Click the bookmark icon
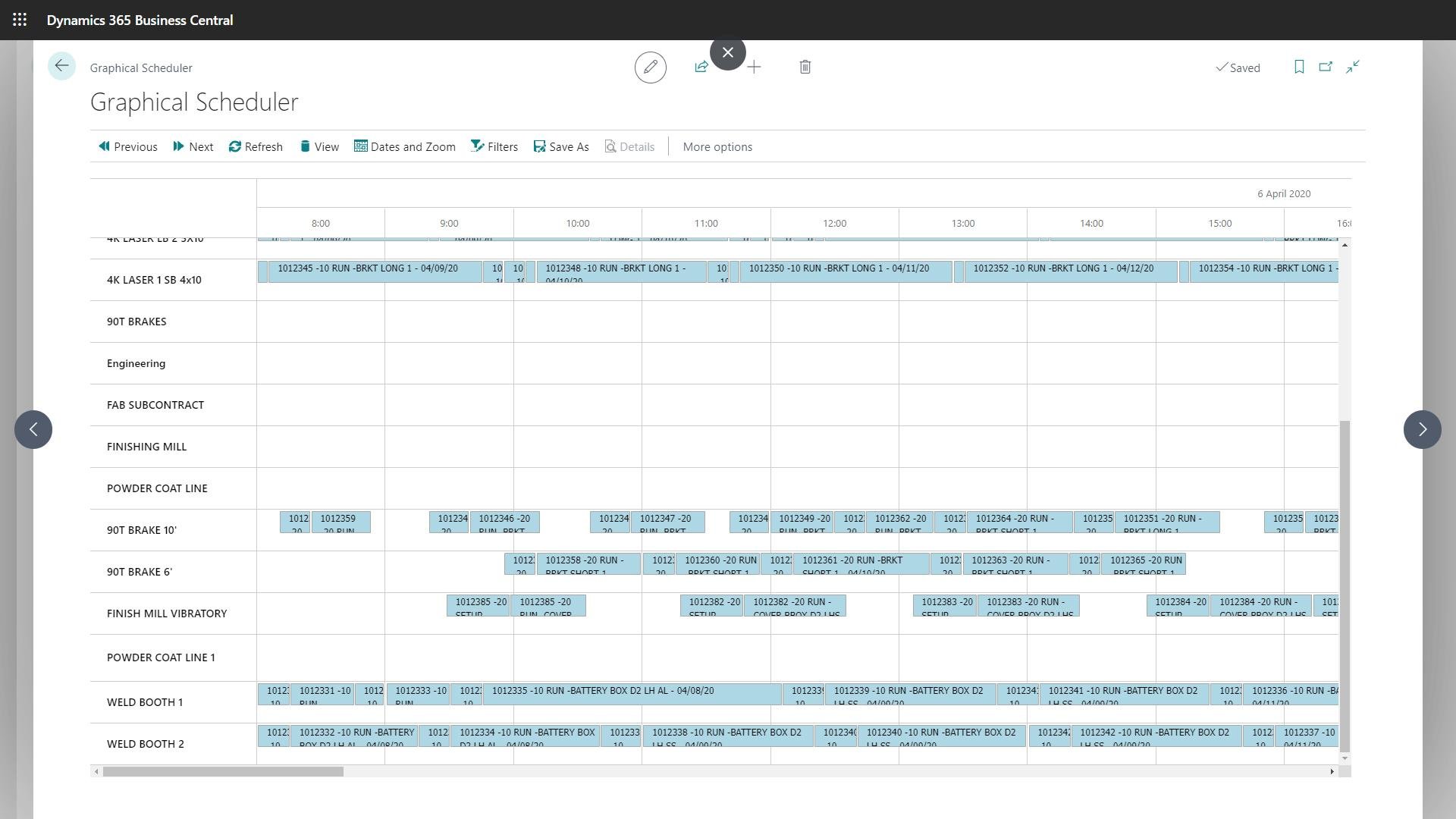Screen dimensions: 1456x819 pos(1299,67)
